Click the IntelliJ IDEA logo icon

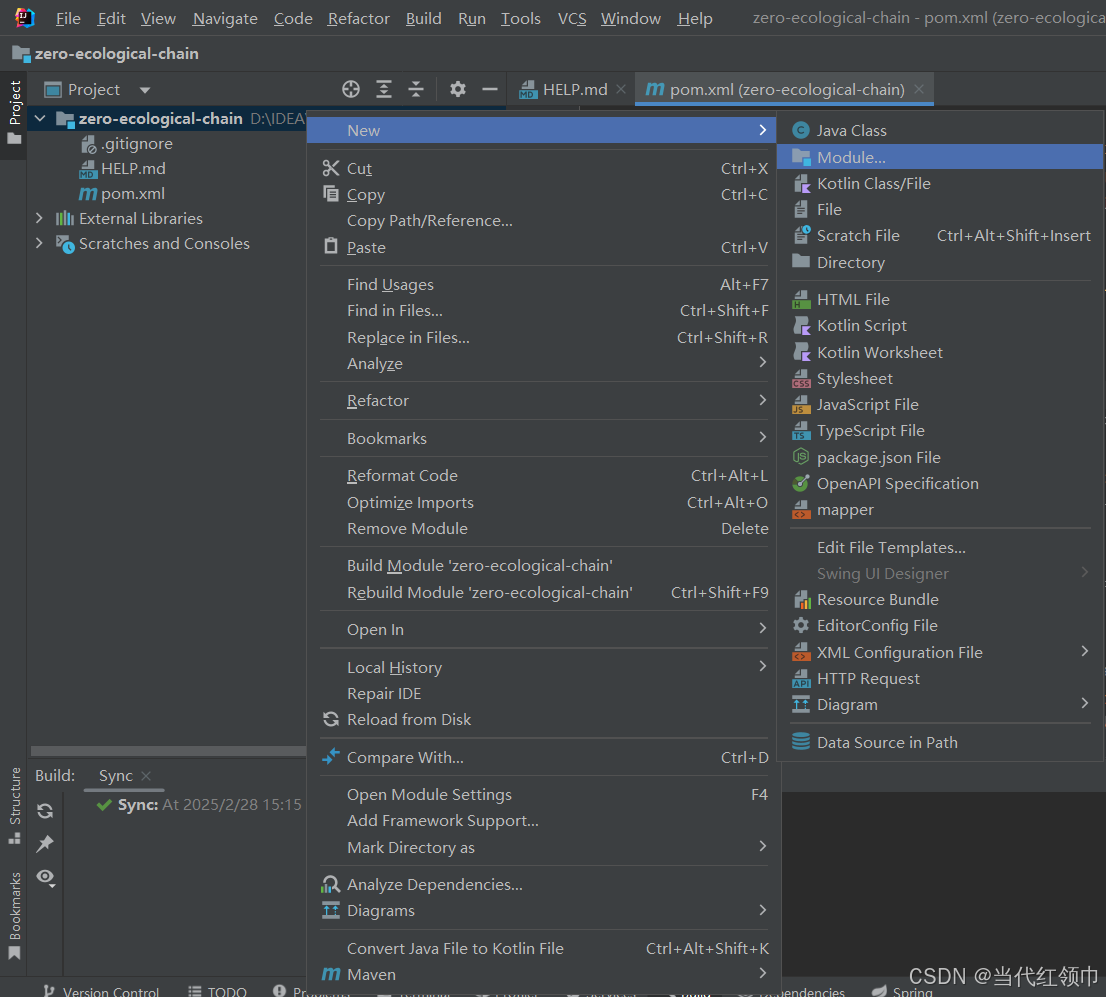tap(25, 18)
